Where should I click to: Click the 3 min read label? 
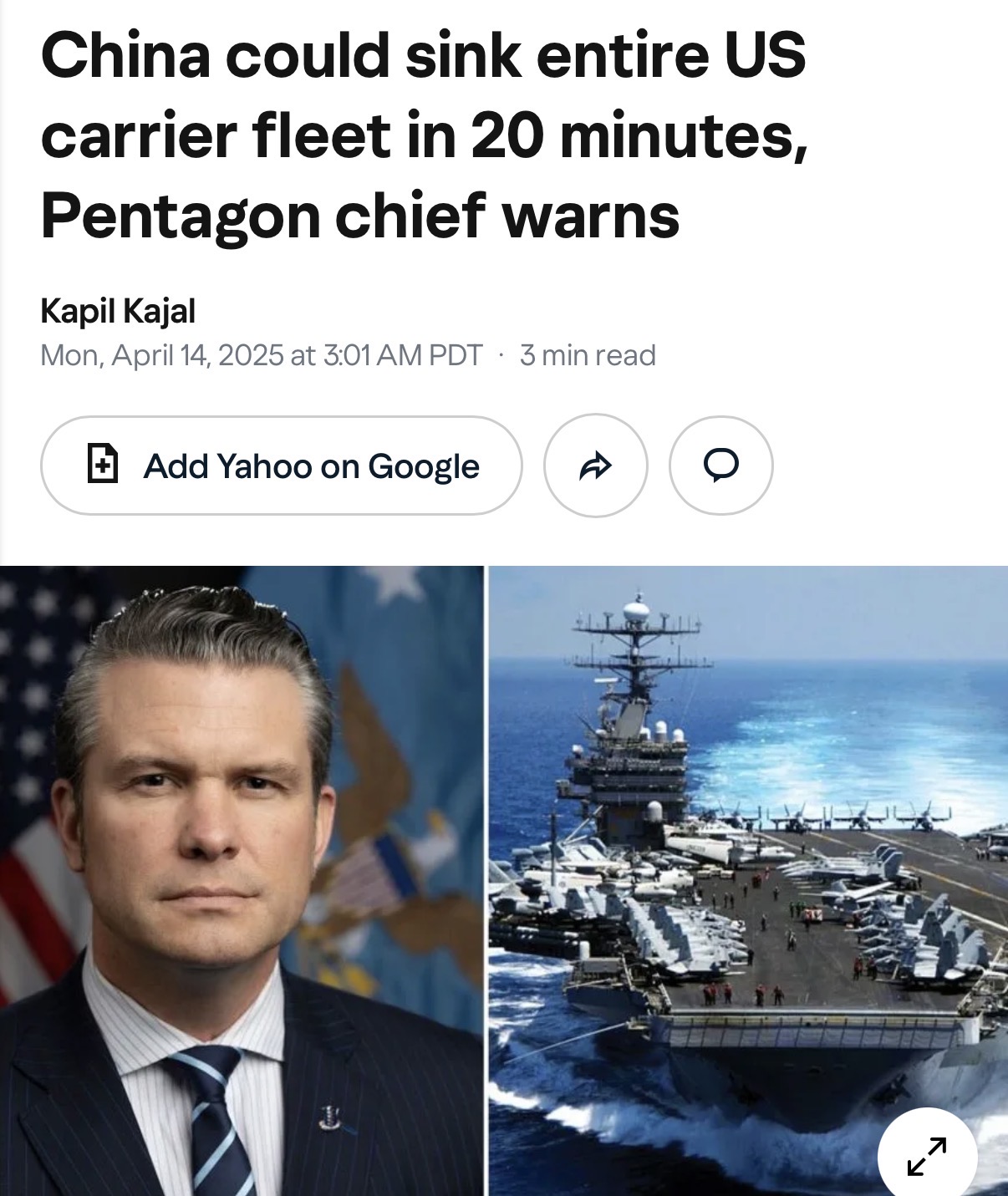coord(588,355)
